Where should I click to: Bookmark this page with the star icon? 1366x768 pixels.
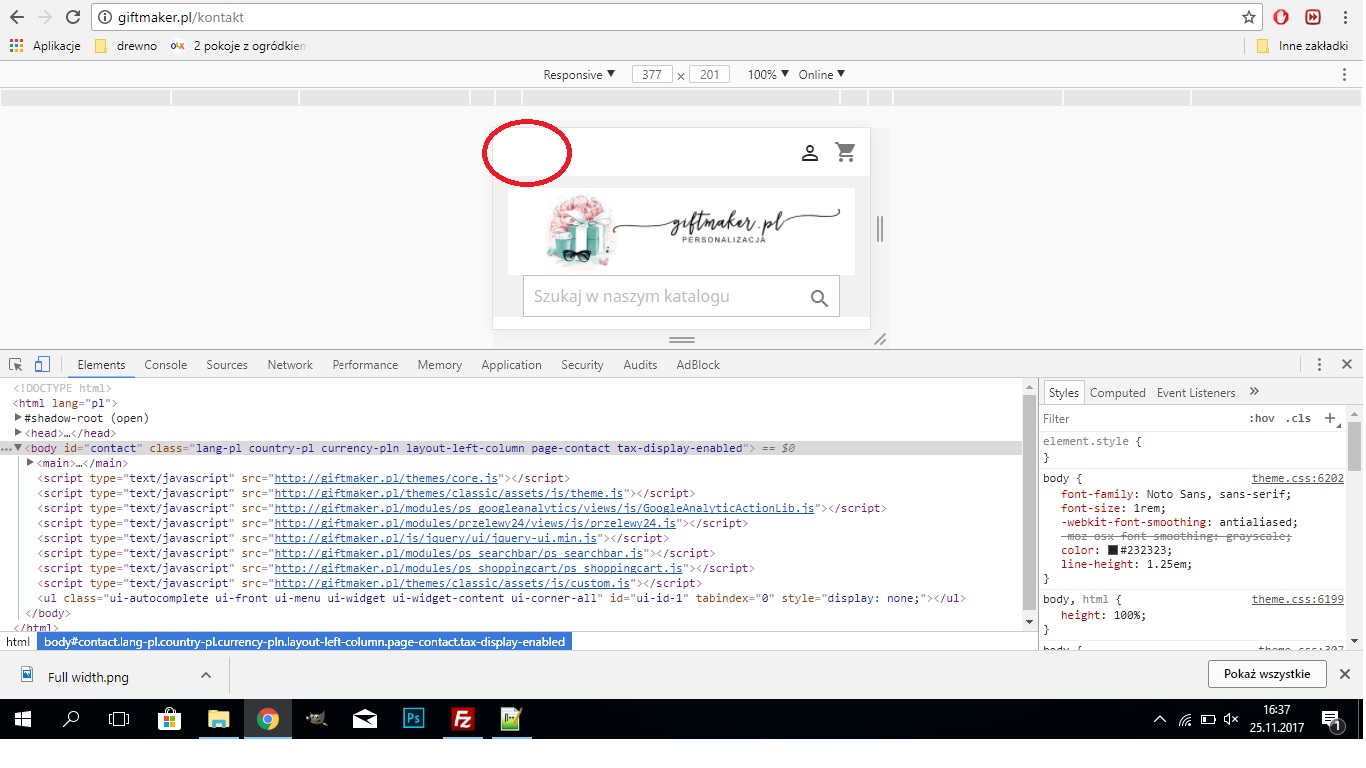tap(1249, 17)
